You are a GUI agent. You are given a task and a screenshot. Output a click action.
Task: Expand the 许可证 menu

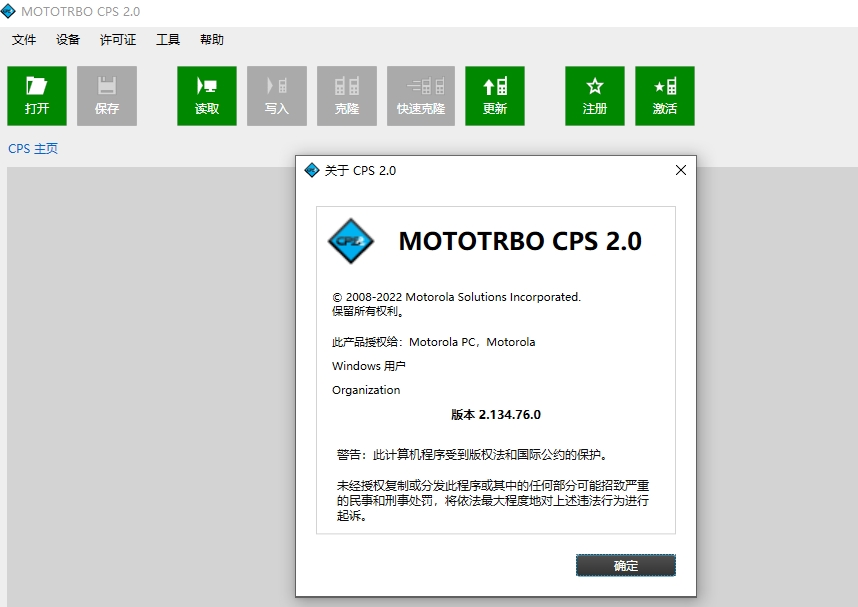coord(118,39)
